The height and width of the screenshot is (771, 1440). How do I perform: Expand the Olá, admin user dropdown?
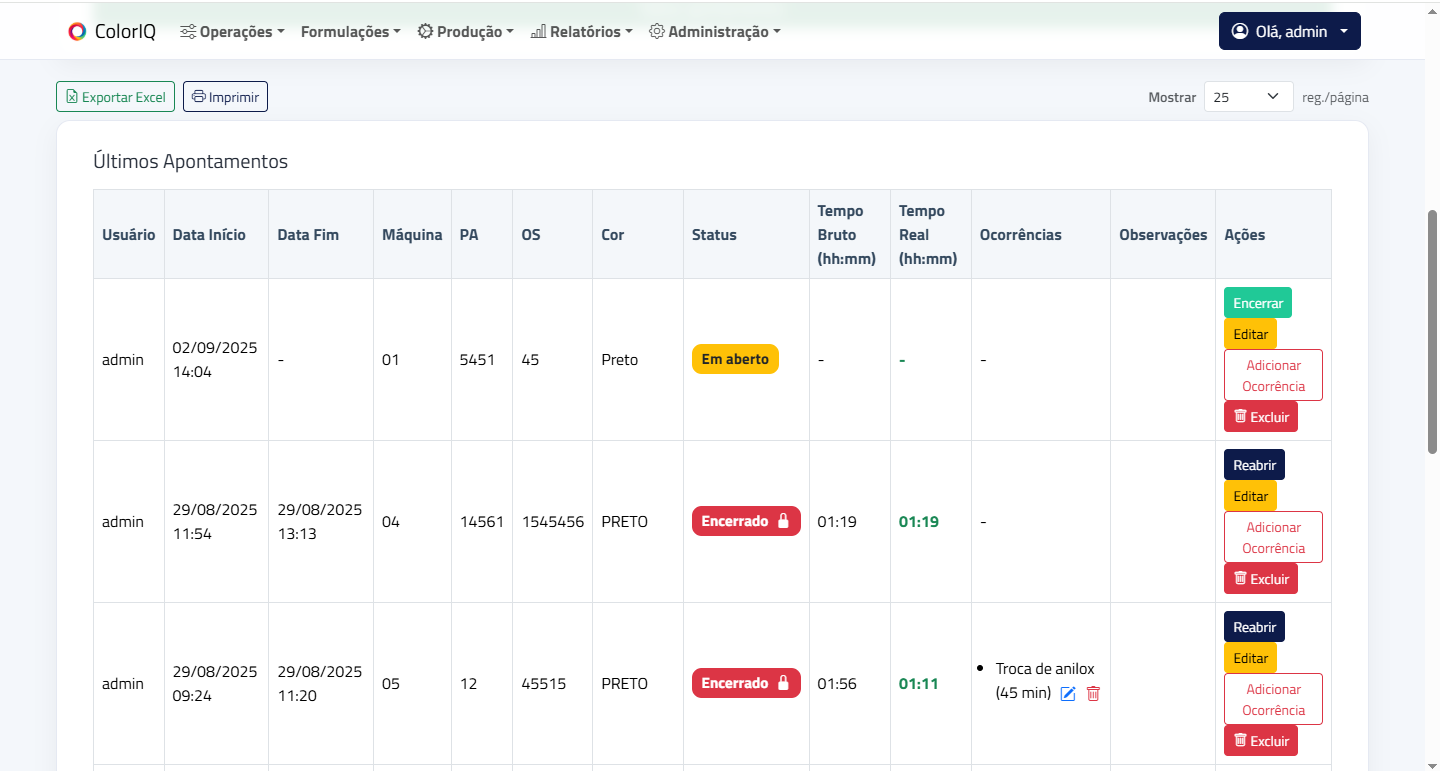coord(1290,31)
